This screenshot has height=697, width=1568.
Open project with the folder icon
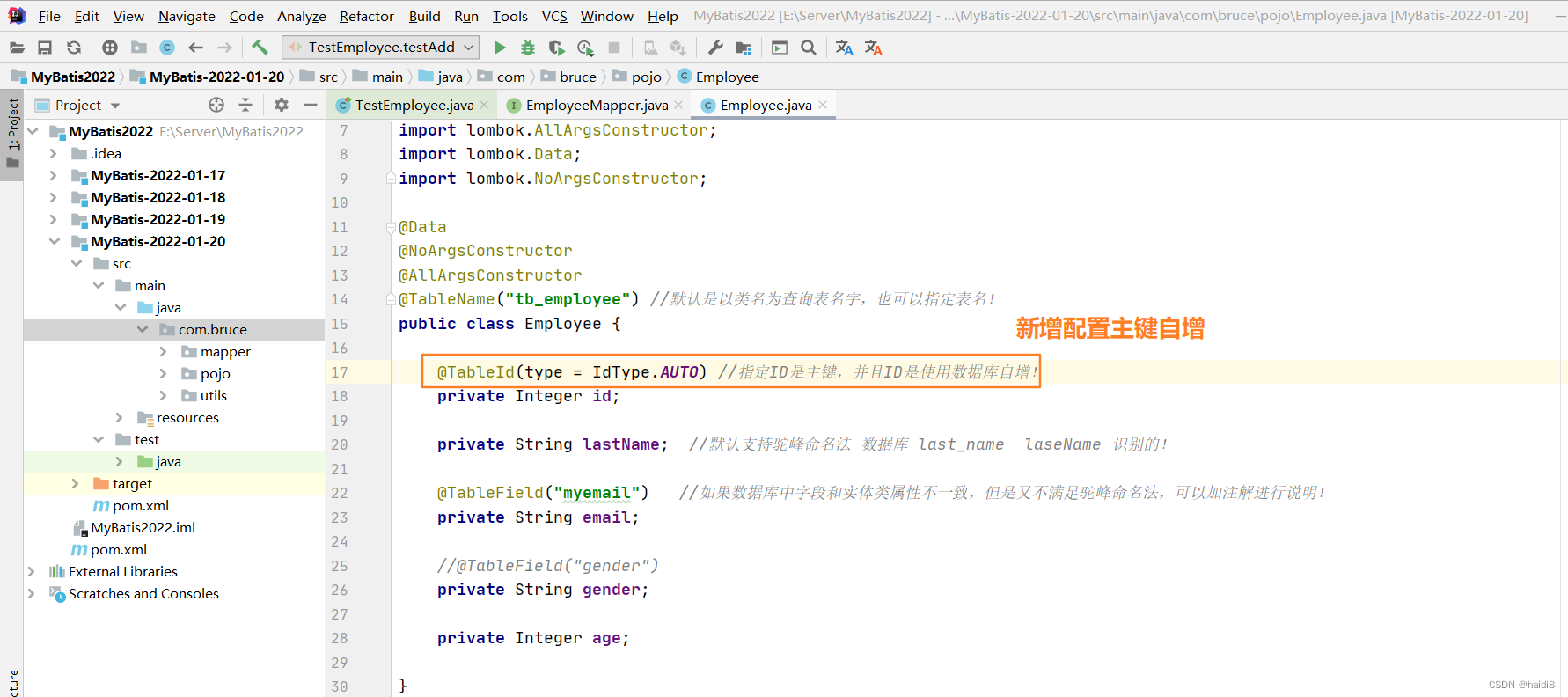point(17,48)
